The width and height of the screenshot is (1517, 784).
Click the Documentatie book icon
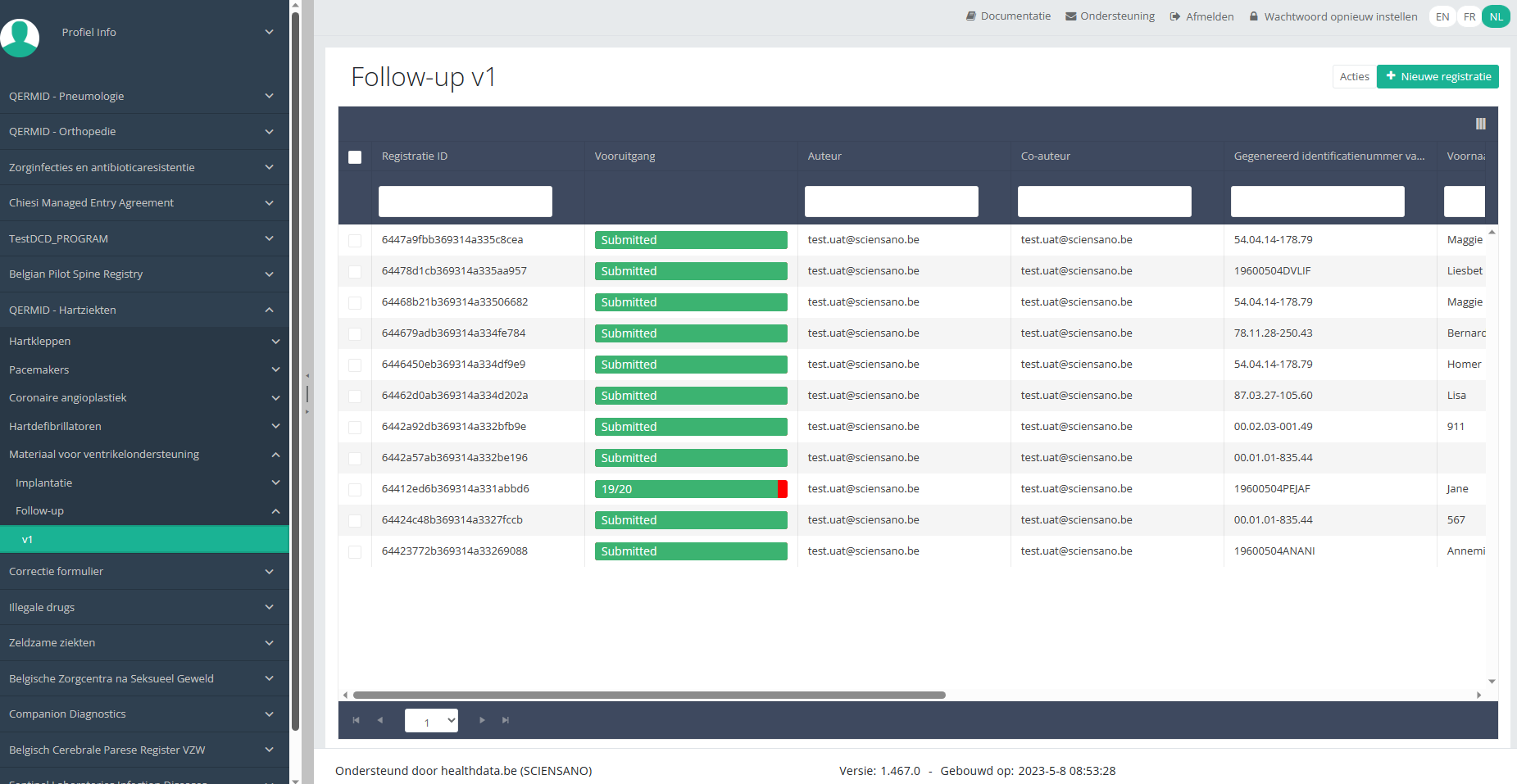[x=971, y=16]
